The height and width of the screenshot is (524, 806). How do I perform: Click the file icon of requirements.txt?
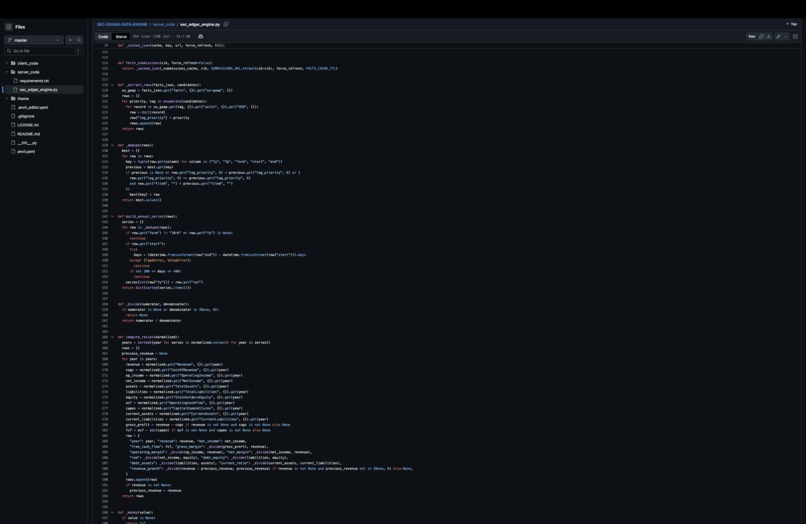click(15, 81)
